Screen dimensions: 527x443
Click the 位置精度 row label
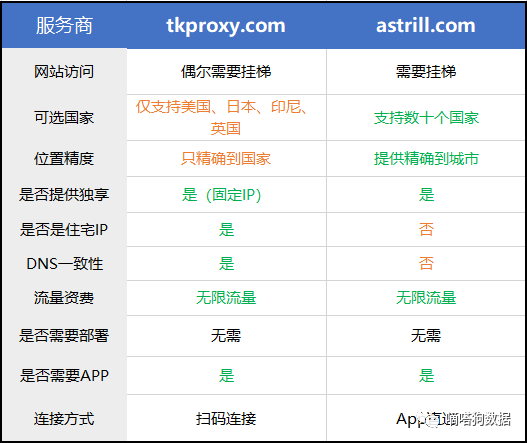[64, 159]
